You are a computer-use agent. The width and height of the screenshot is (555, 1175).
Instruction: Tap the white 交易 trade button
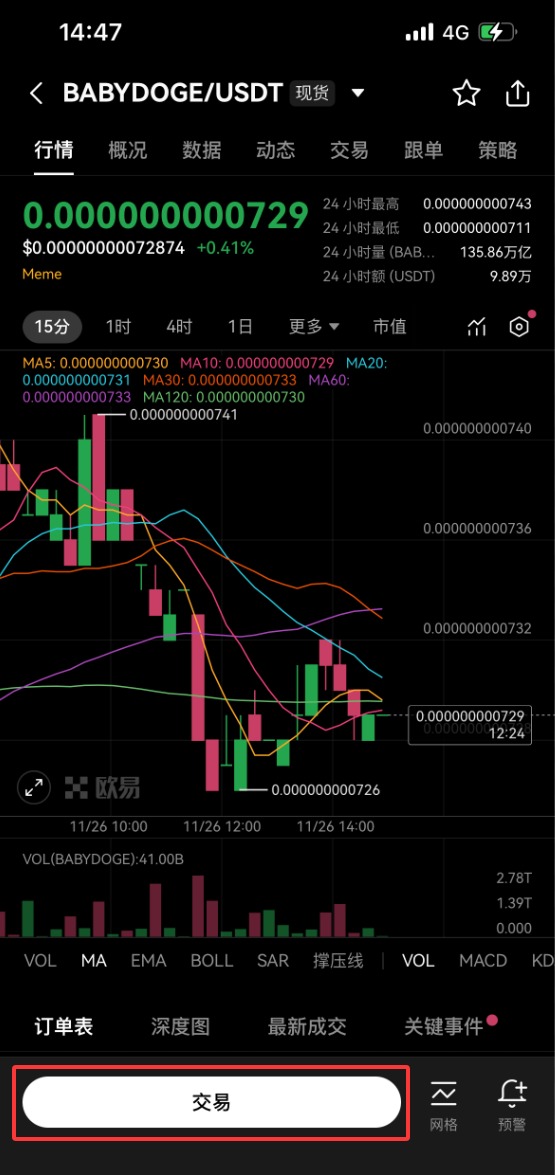coord(212,1102)
